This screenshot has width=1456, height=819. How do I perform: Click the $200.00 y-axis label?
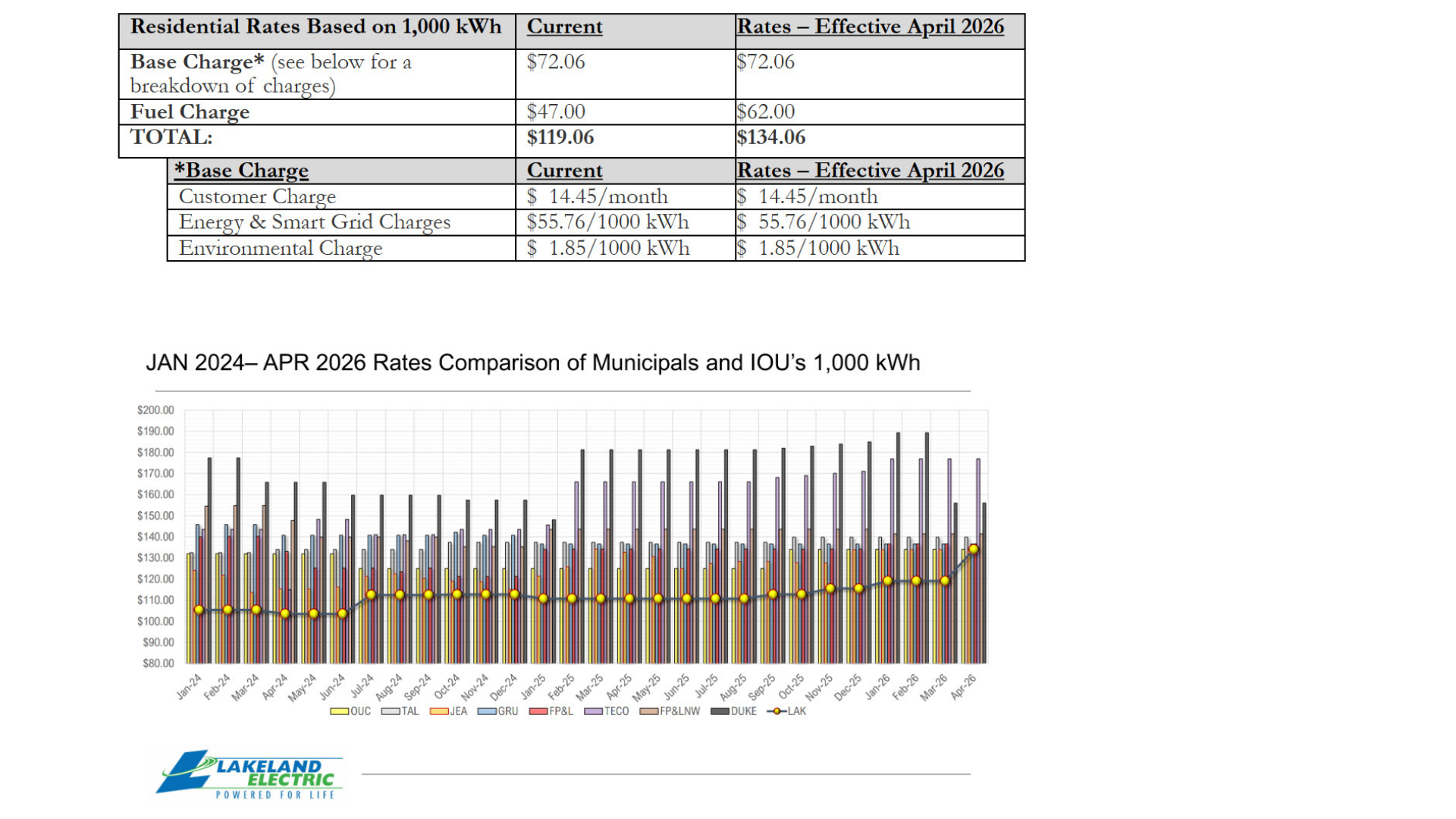click(x=155, y=410)
